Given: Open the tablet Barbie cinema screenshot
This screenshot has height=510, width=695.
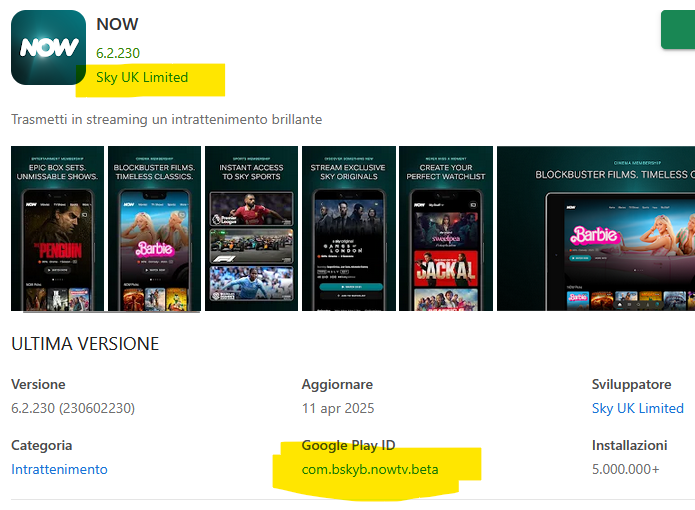Looking at the screenshot, I should (596, 228).
